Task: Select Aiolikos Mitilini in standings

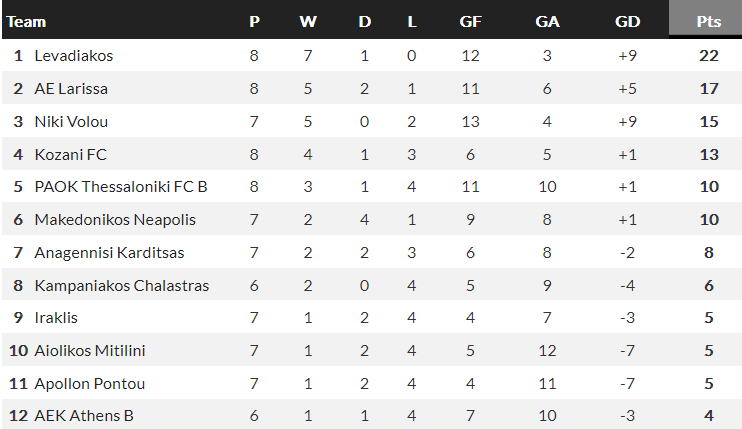Action: (90, 351)
